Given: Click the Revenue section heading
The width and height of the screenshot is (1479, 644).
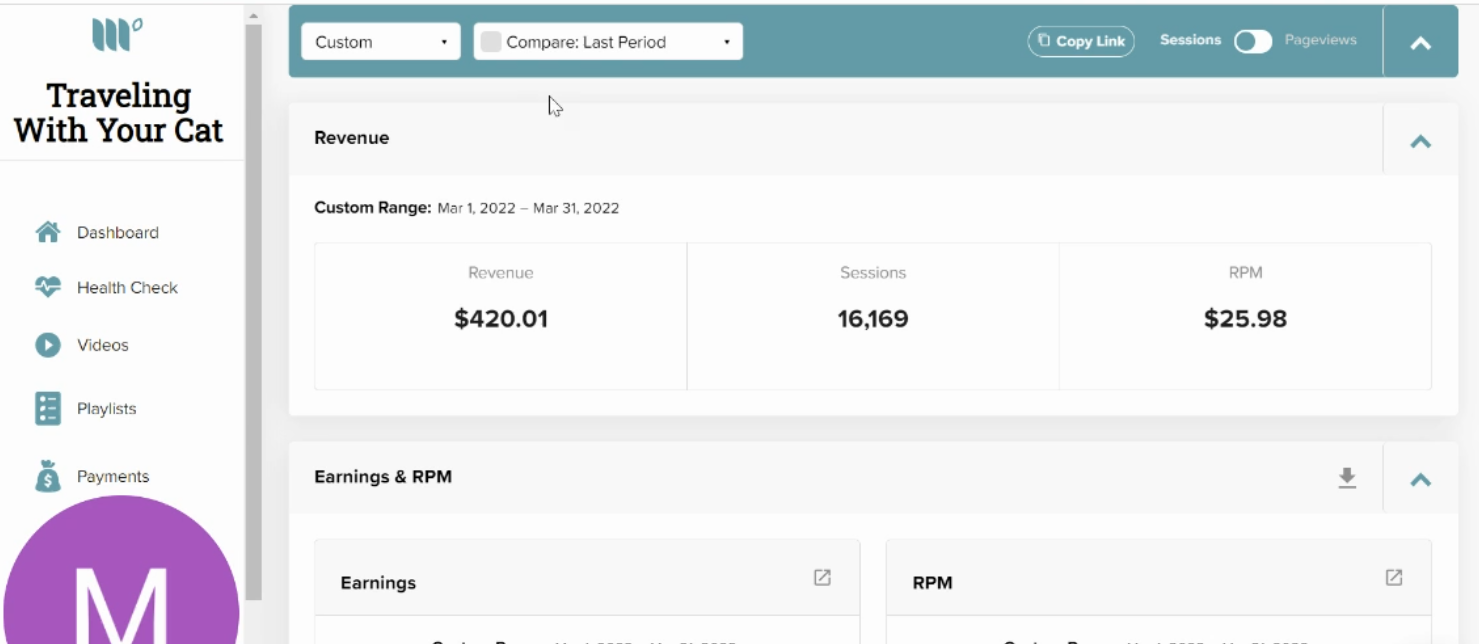Looking at the screenshot, I should click(x=351, y=138).
